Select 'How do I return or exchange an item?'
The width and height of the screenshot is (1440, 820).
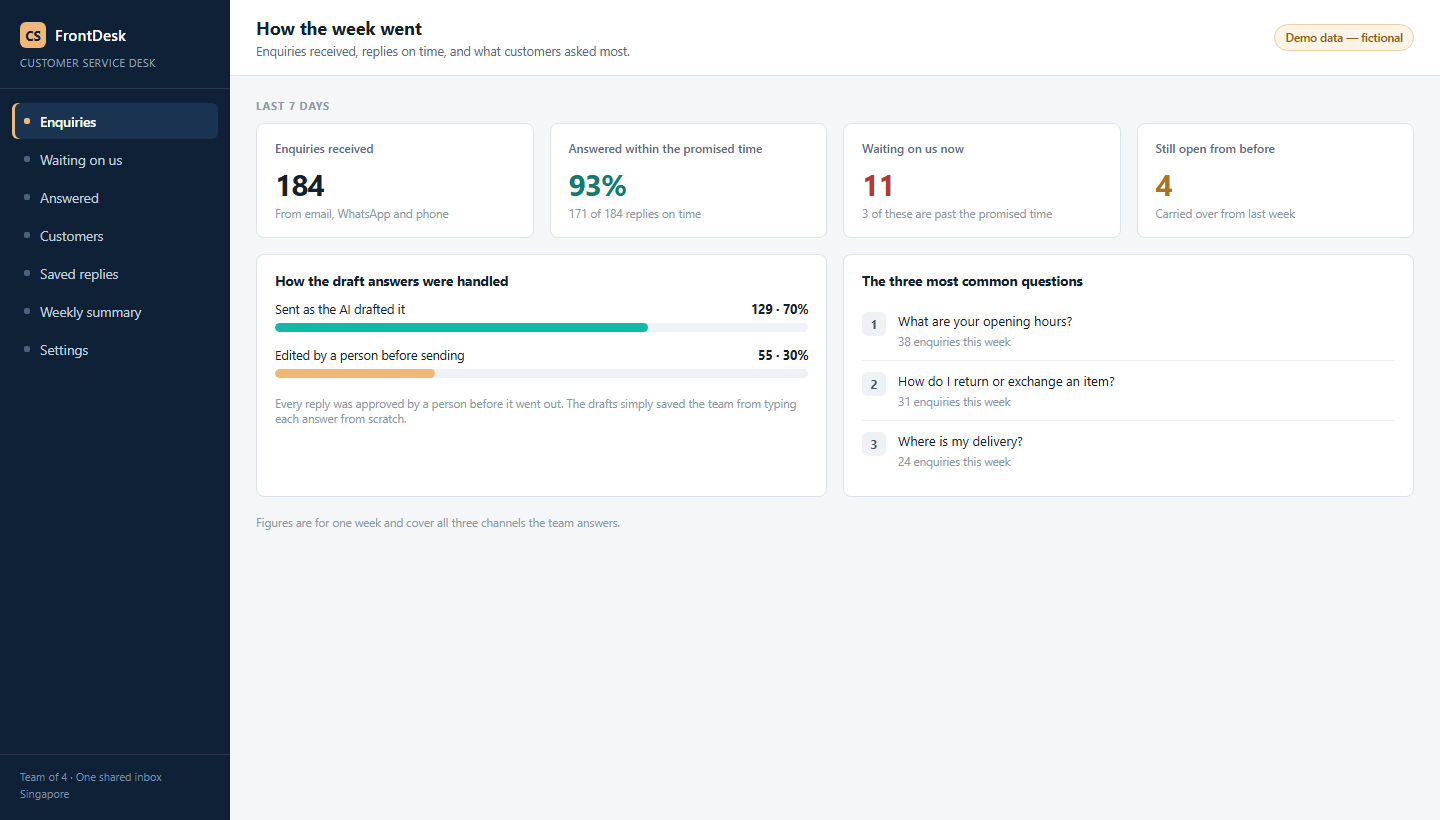tap(1006, 382)
